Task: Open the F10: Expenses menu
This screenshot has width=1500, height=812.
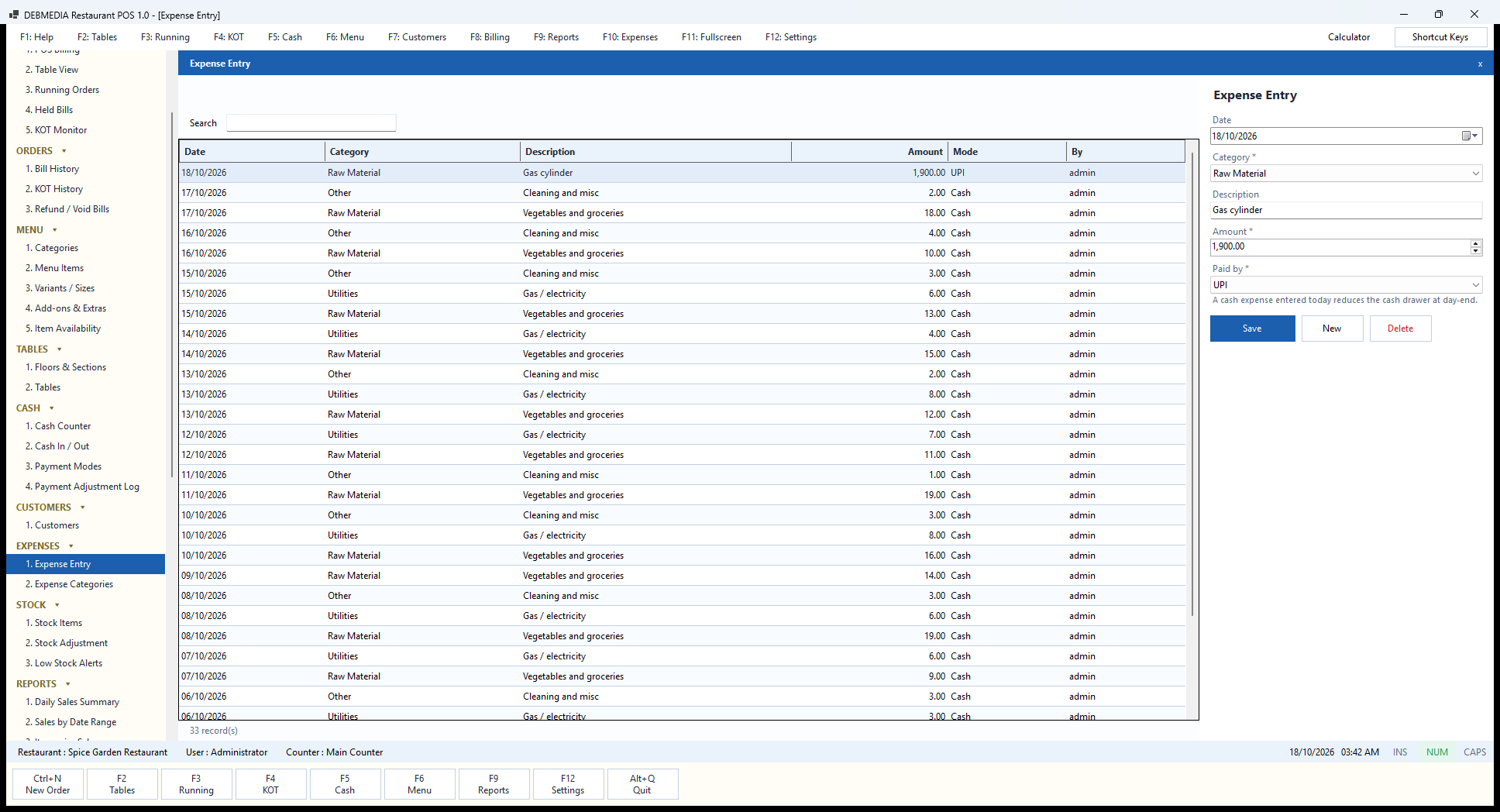Action: pos(630,37)
